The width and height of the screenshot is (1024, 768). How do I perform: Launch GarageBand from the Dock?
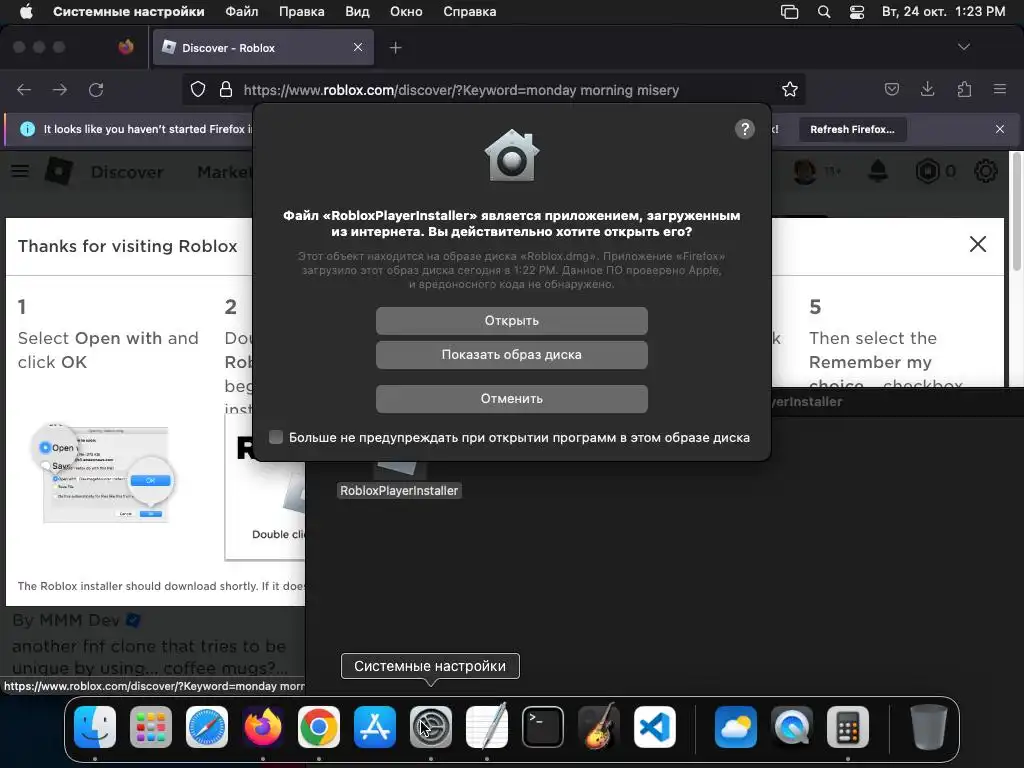coord(599,727)
